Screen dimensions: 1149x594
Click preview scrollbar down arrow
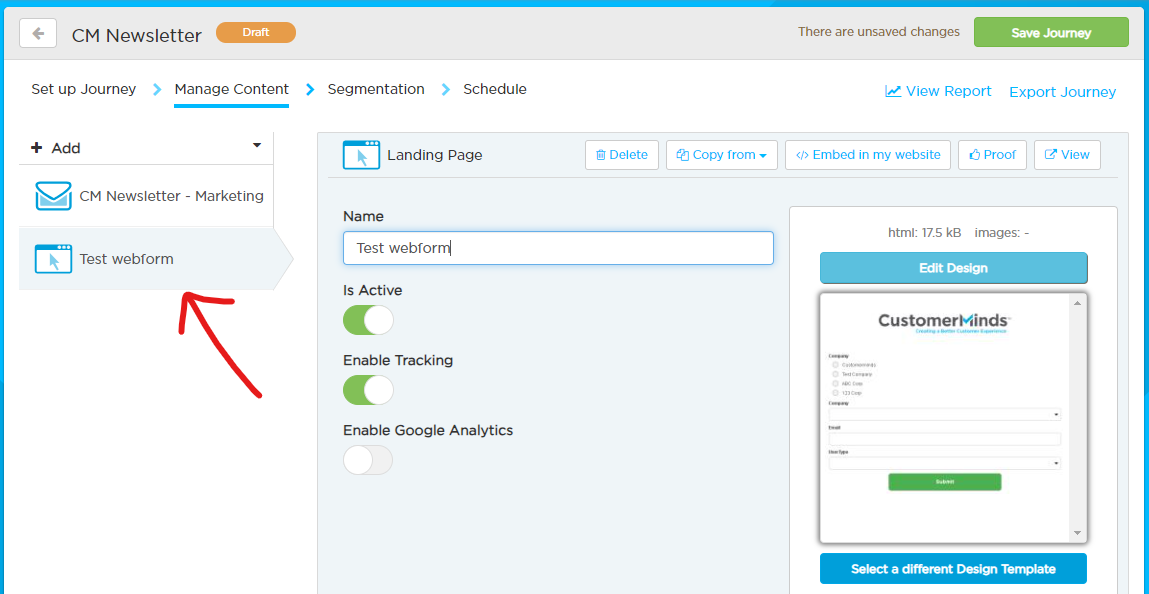click(x=1077, y=532)
